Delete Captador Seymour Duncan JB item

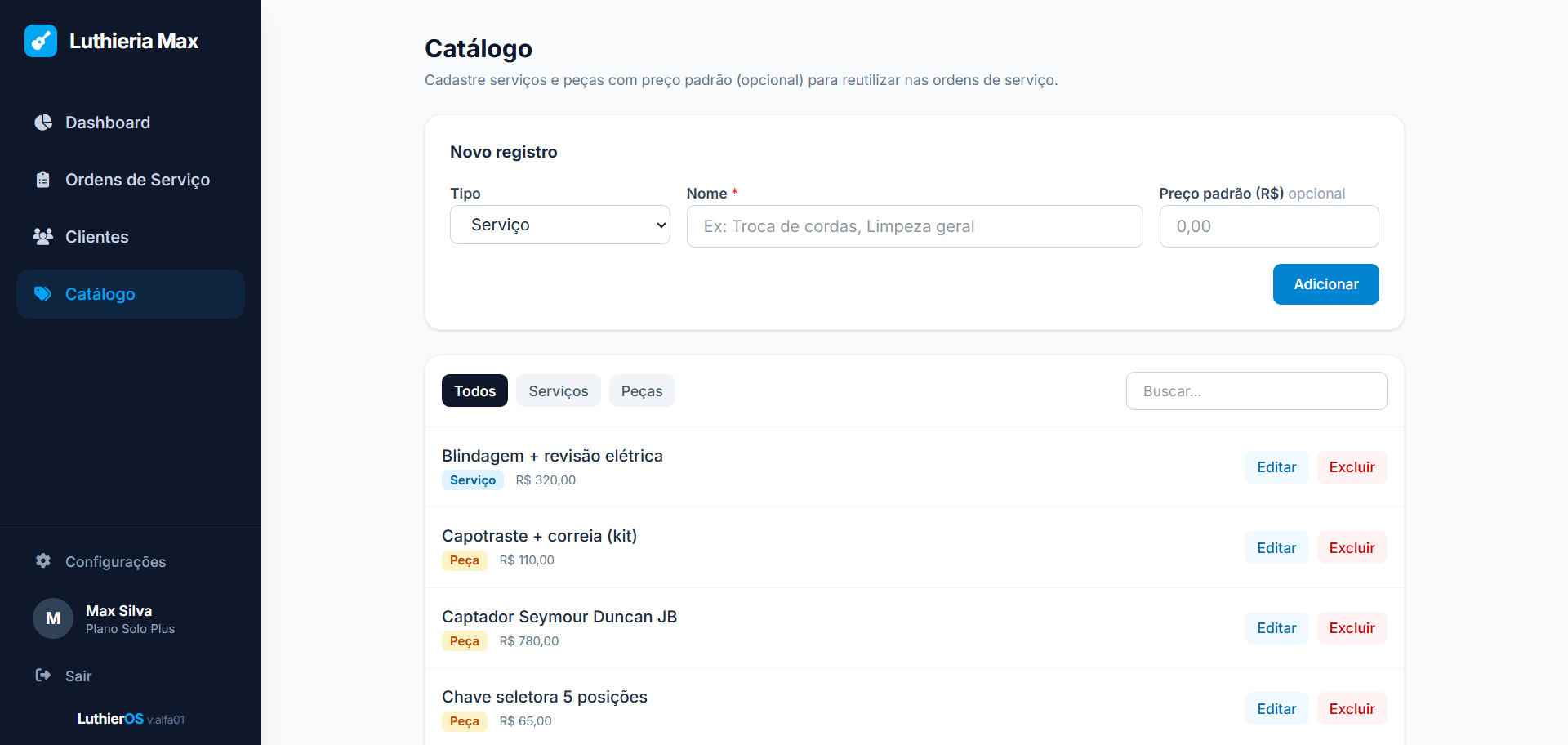[x=1352, y=628]
